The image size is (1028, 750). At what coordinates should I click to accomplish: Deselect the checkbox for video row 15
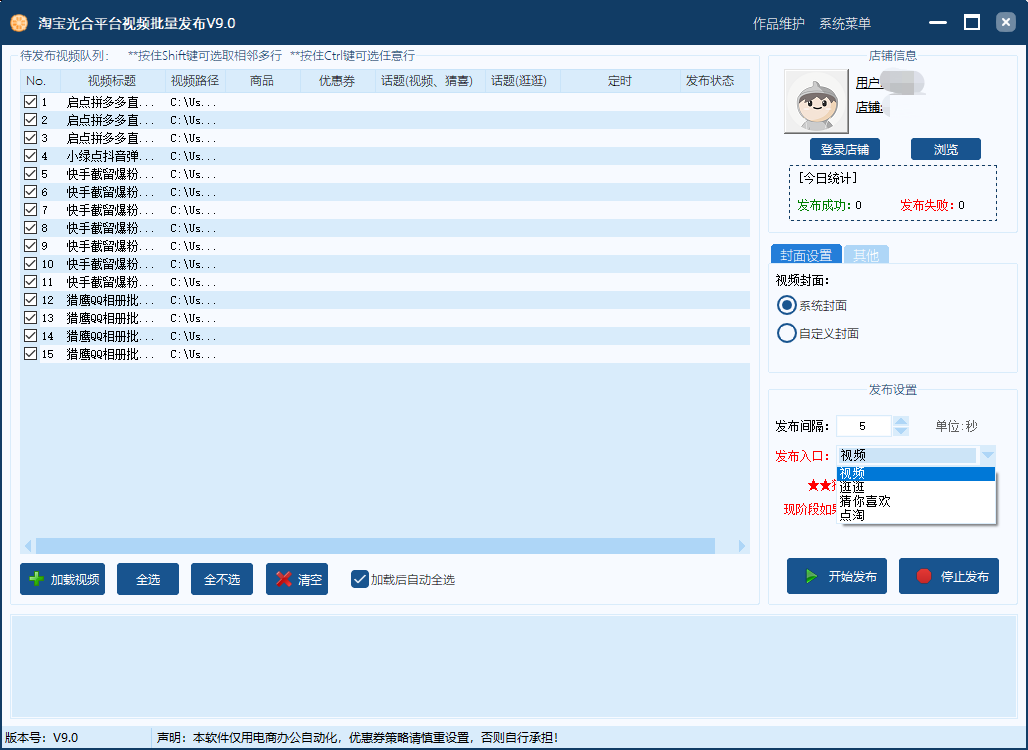coord(30,353)
